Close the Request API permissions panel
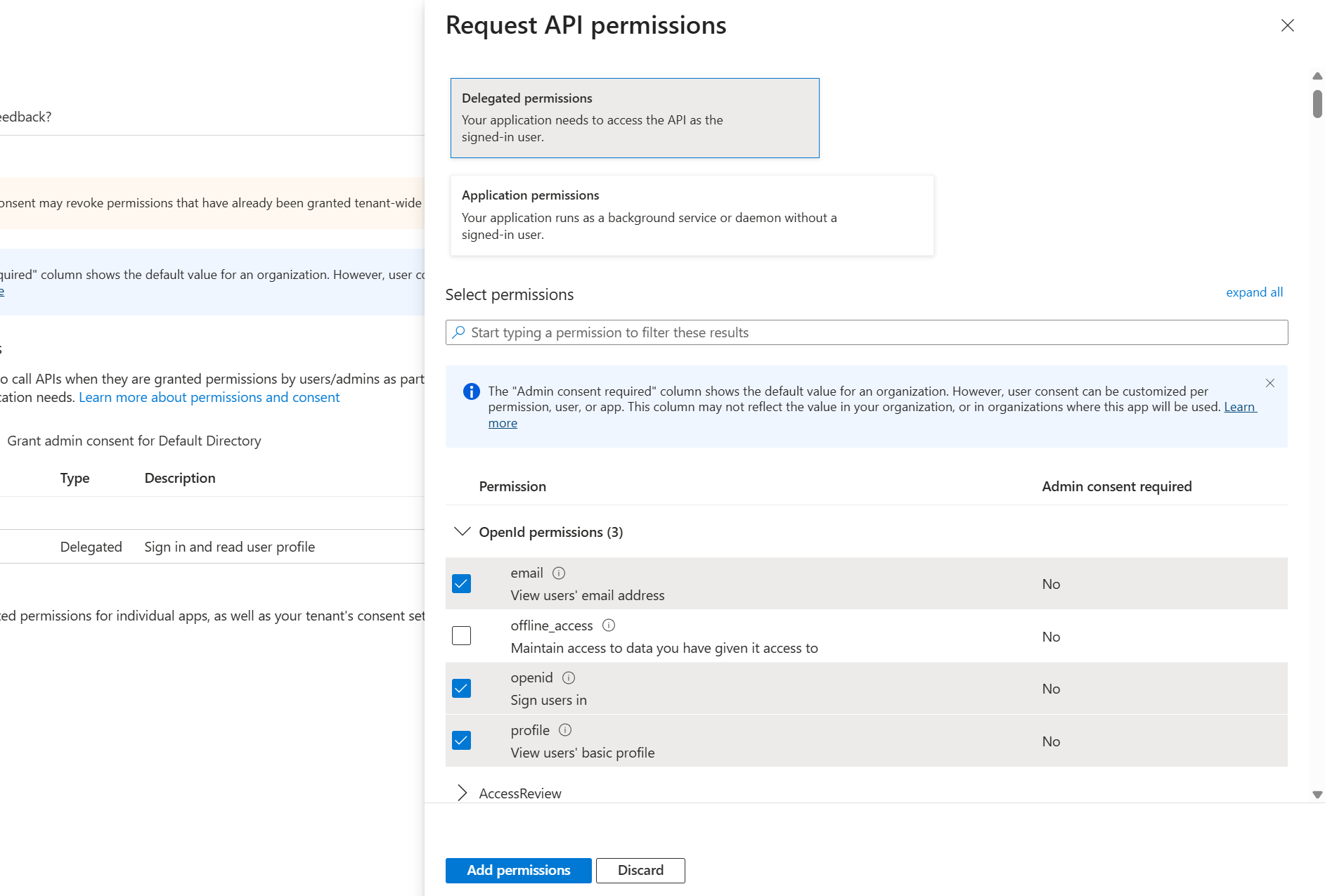1325x896 pixels. click(1287, 25)
